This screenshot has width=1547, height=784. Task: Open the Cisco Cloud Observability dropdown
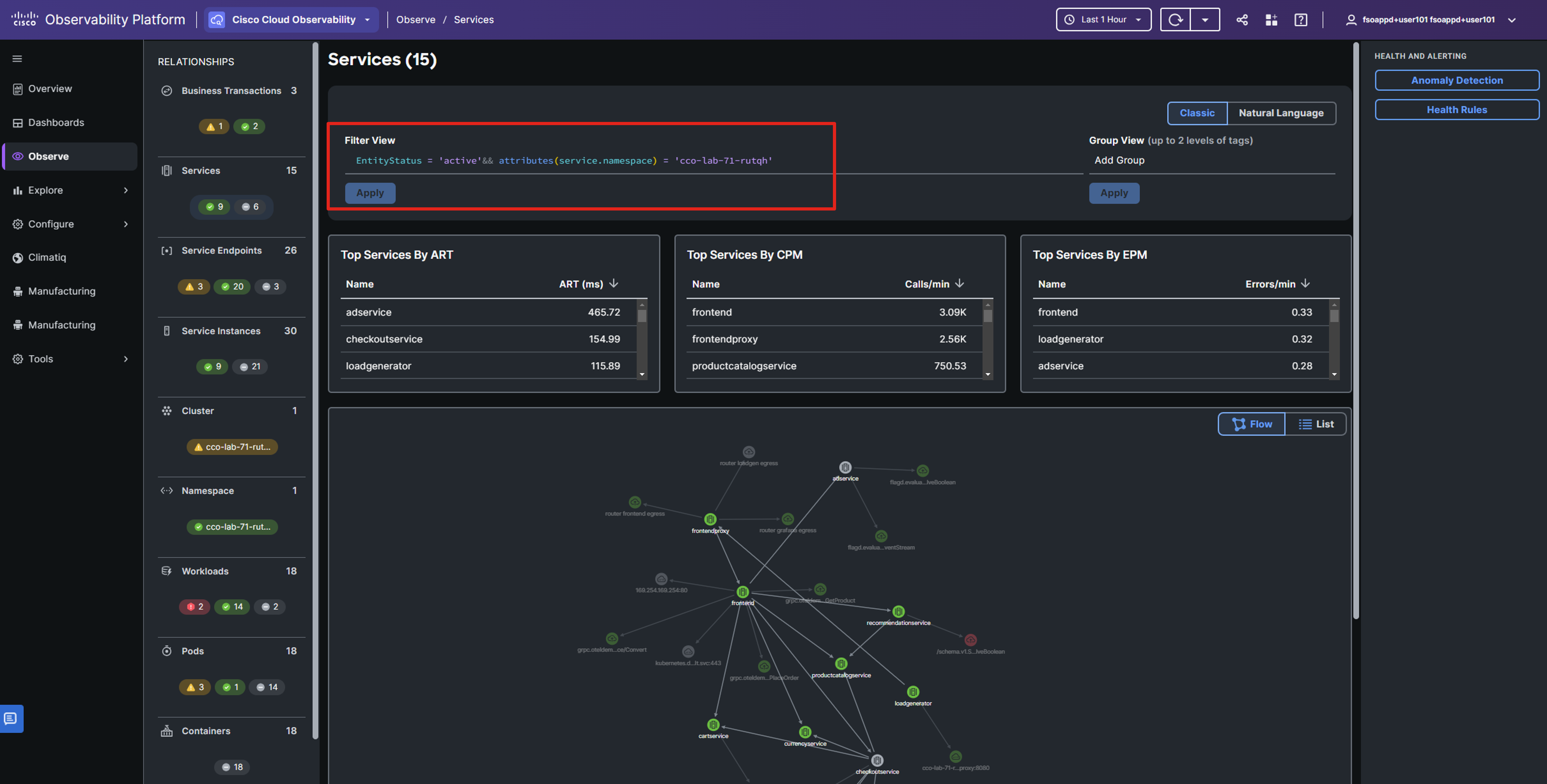coord(292,20)
